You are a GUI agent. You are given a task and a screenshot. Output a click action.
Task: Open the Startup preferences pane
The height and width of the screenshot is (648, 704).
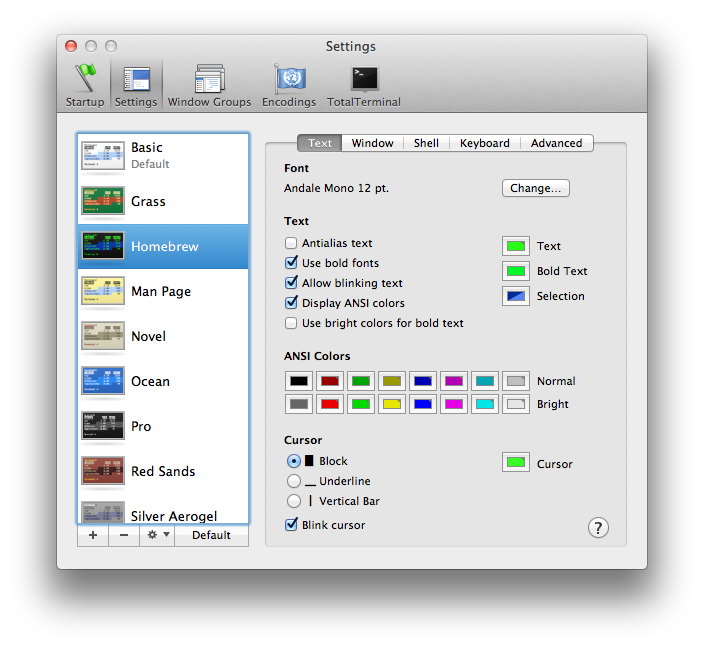(84, 85)
